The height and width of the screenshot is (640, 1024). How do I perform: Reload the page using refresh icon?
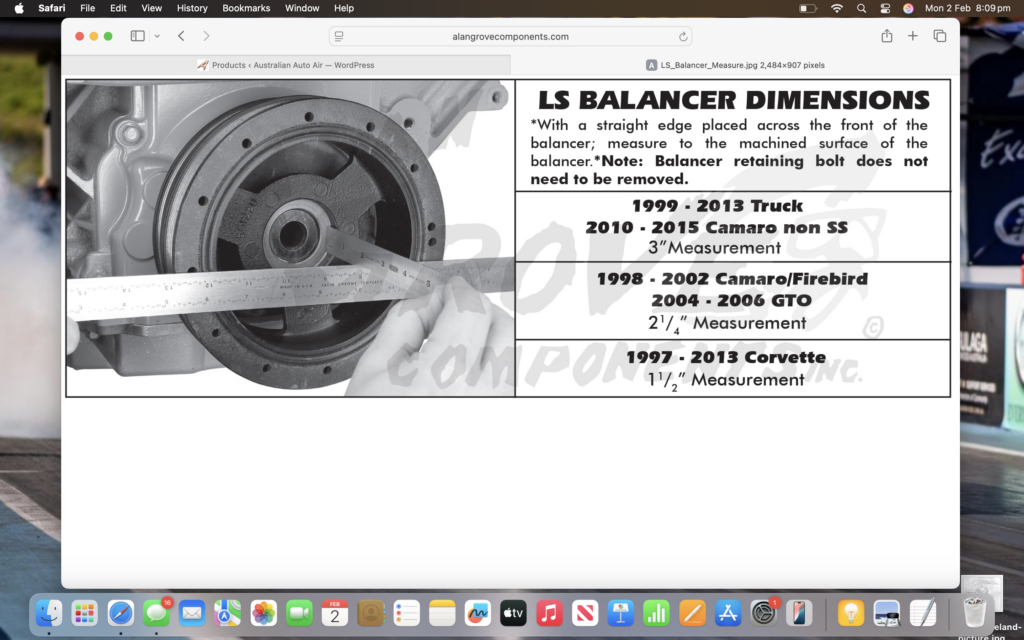(x=683, y=37)
